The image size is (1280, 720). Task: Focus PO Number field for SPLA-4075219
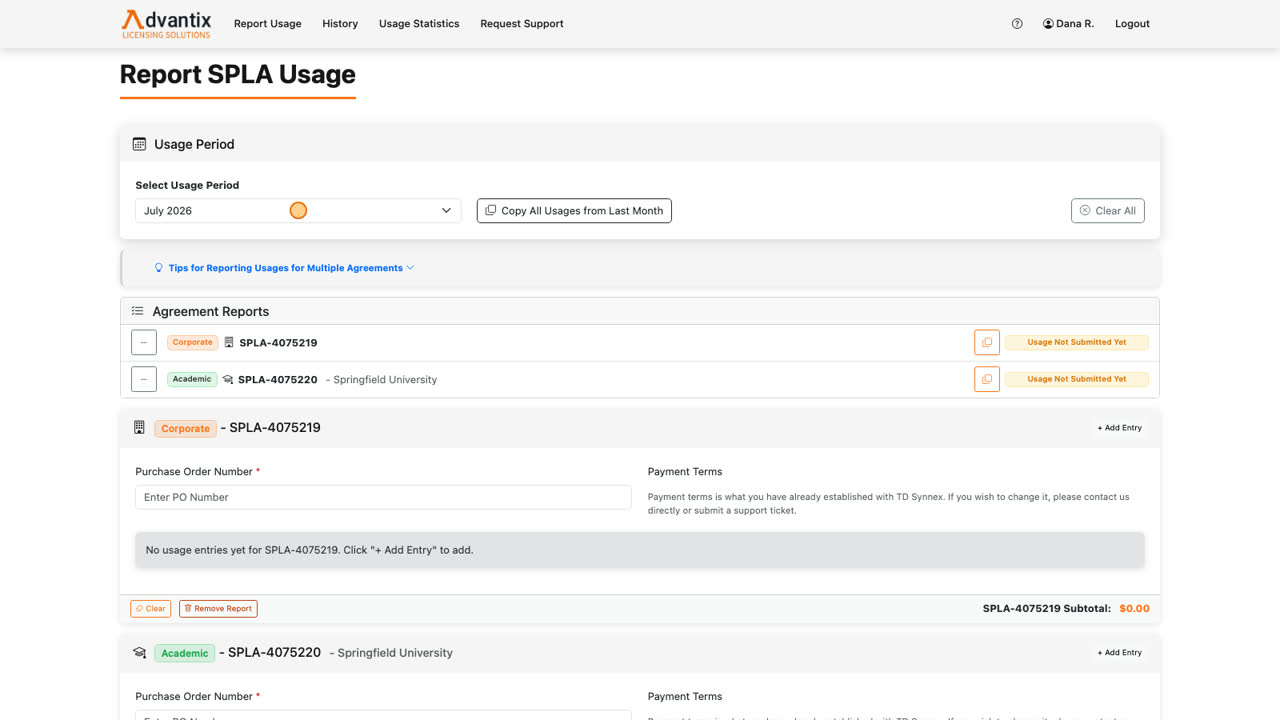click(383, 497)
